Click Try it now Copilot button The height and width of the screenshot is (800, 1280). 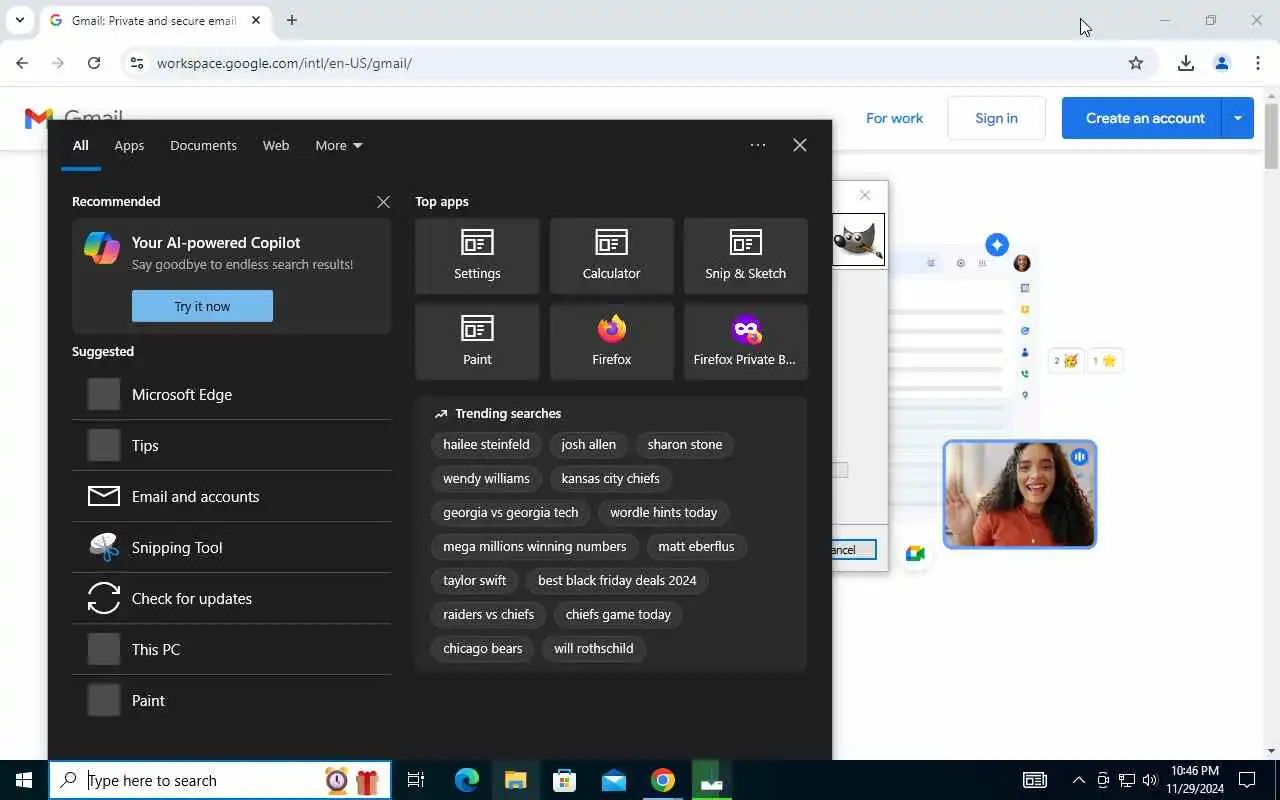point(202,306)
